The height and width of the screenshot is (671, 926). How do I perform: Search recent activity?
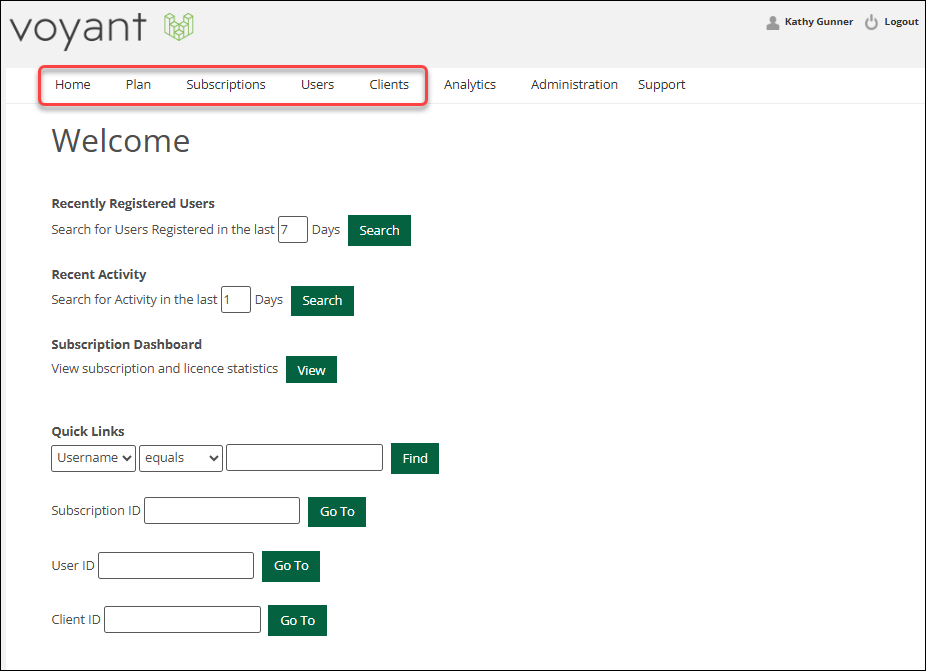coord(322,301)
